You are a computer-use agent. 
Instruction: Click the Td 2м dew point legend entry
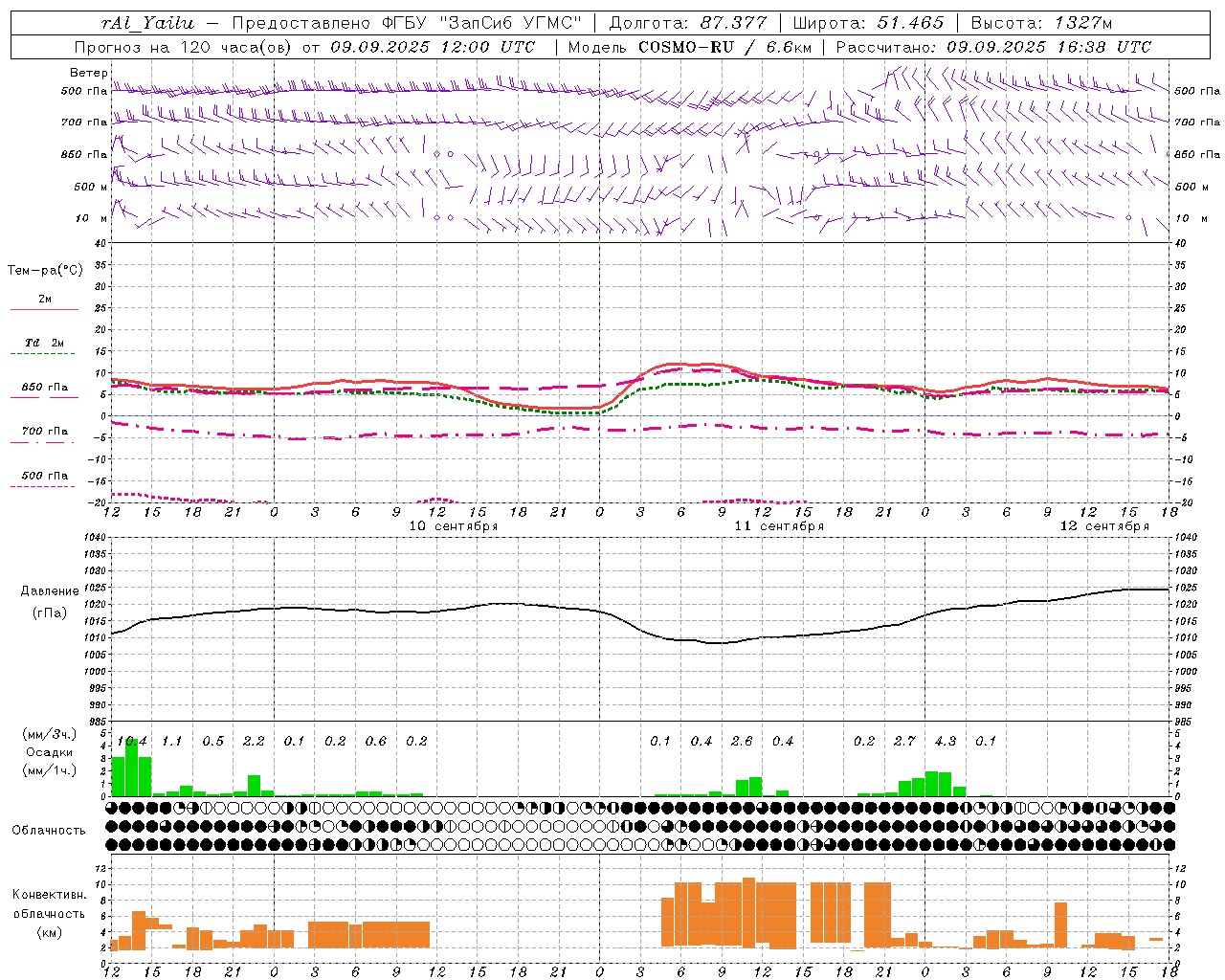[x=44, y=343]
